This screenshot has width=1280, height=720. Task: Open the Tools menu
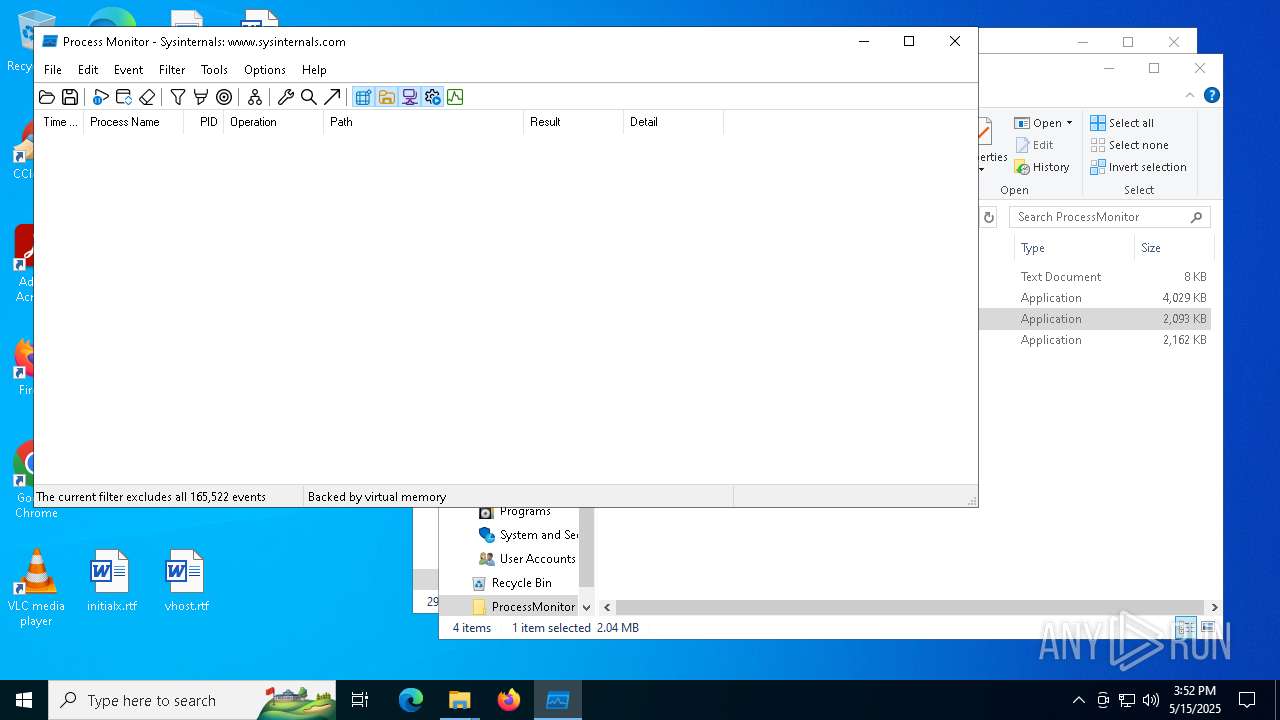(214, 70)
